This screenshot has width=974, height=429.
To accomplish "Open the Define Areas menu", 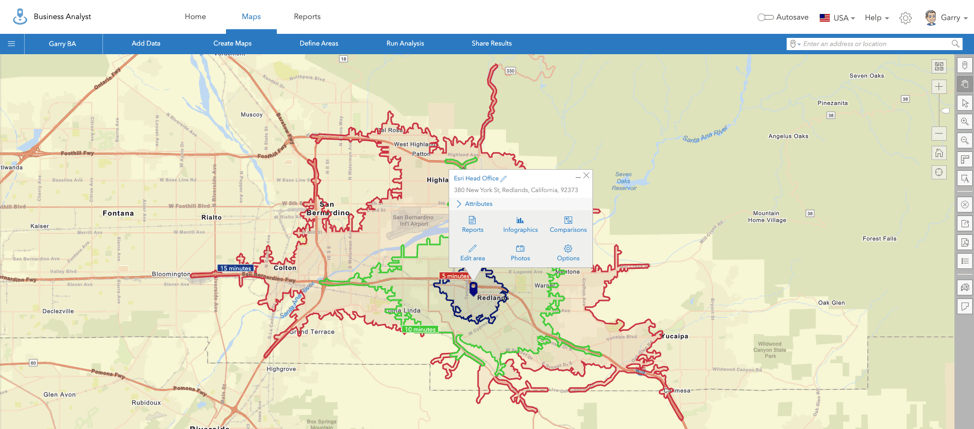I will (x=319, y=43).
